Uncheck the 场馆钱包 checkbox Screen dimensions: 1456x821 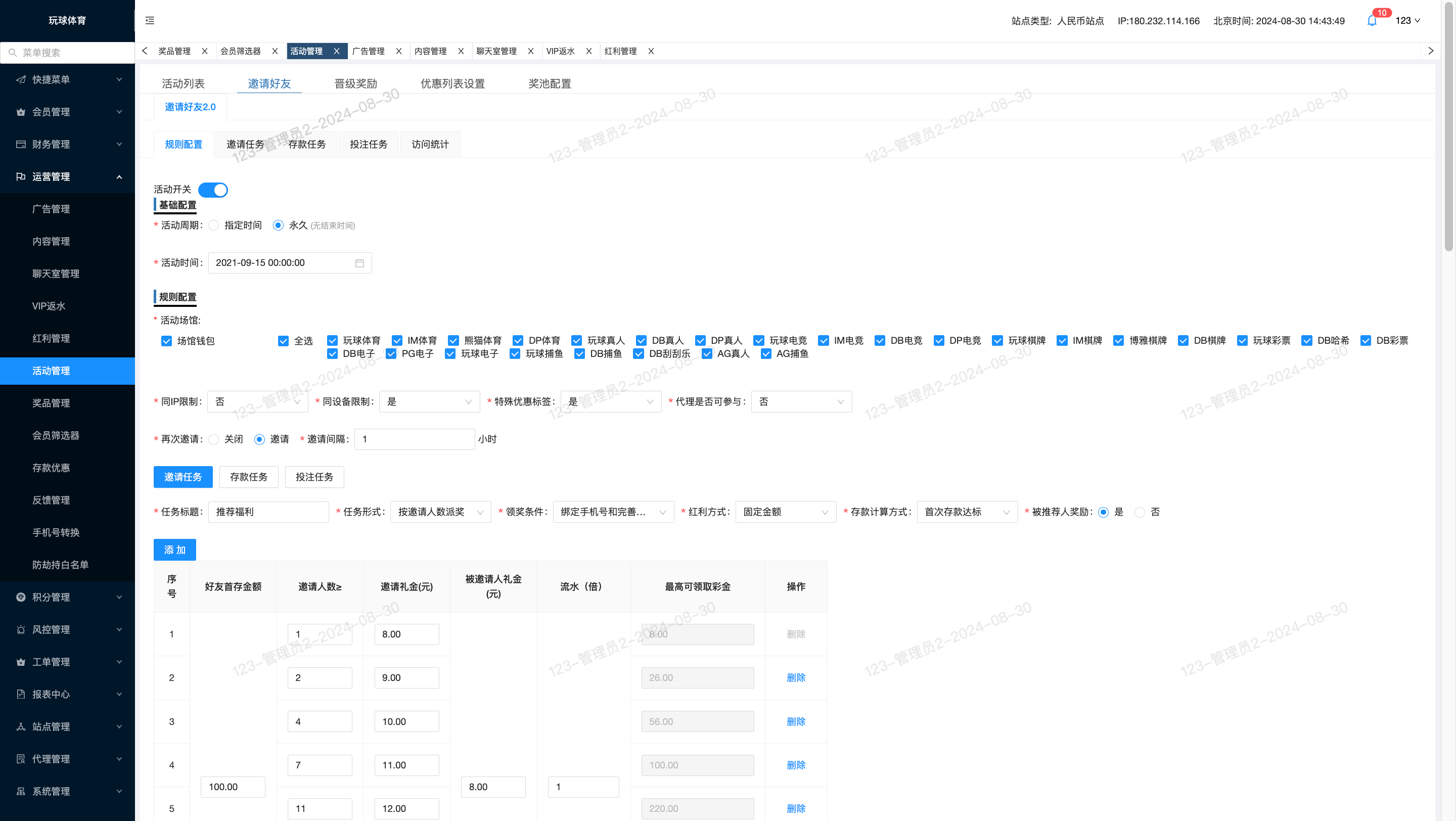[x=166, y=341]
